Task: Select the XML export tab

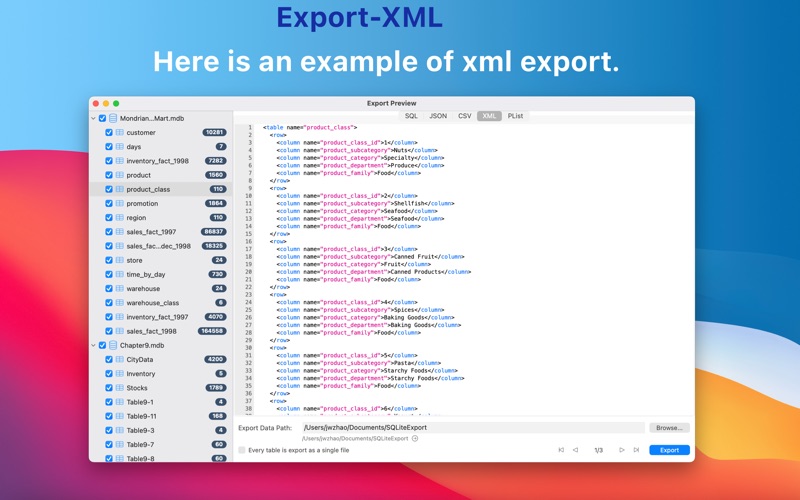Action: point(489,116)
